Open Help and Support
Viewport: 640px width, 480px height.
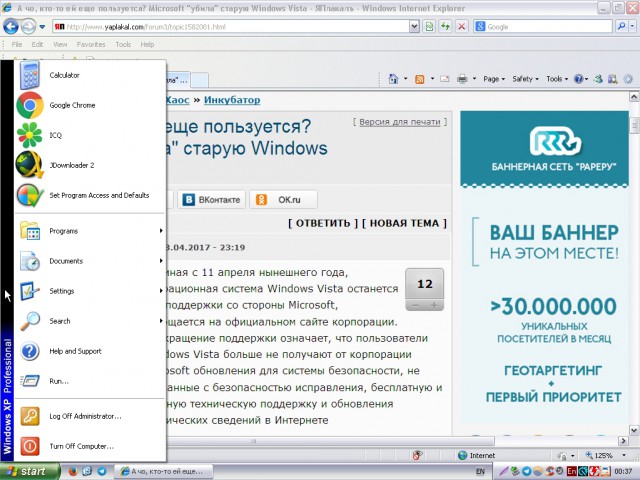[x=90, y=351]
